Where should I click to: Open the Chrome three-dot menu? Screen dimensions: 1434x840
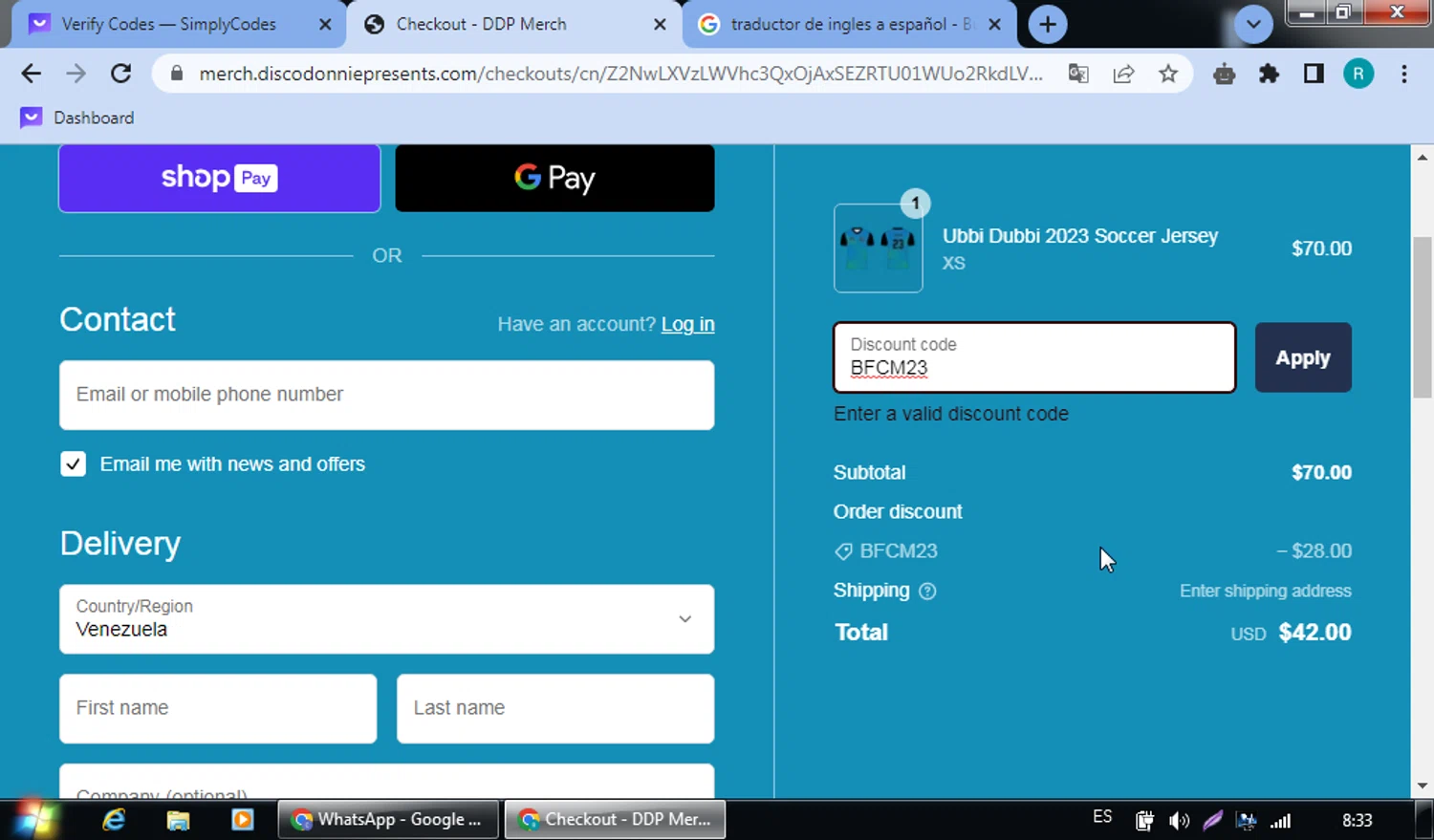pos(1403,74)
